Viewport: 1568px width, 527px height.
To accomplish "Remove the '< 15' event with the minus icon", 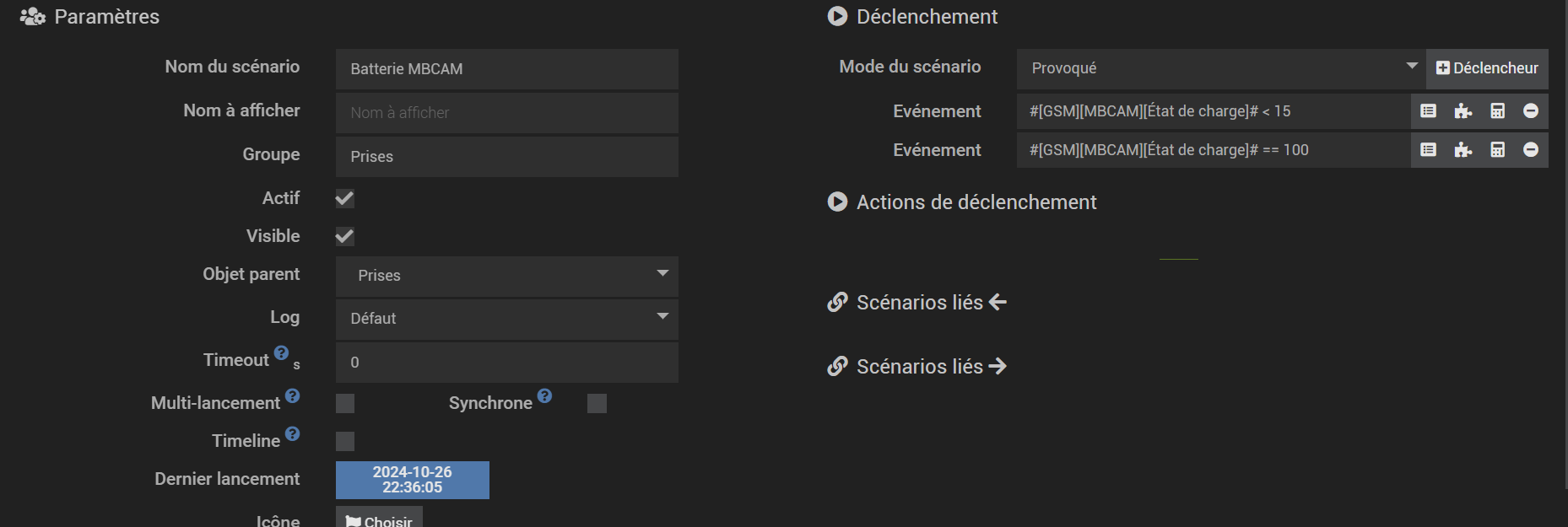I will point(1531,111).
